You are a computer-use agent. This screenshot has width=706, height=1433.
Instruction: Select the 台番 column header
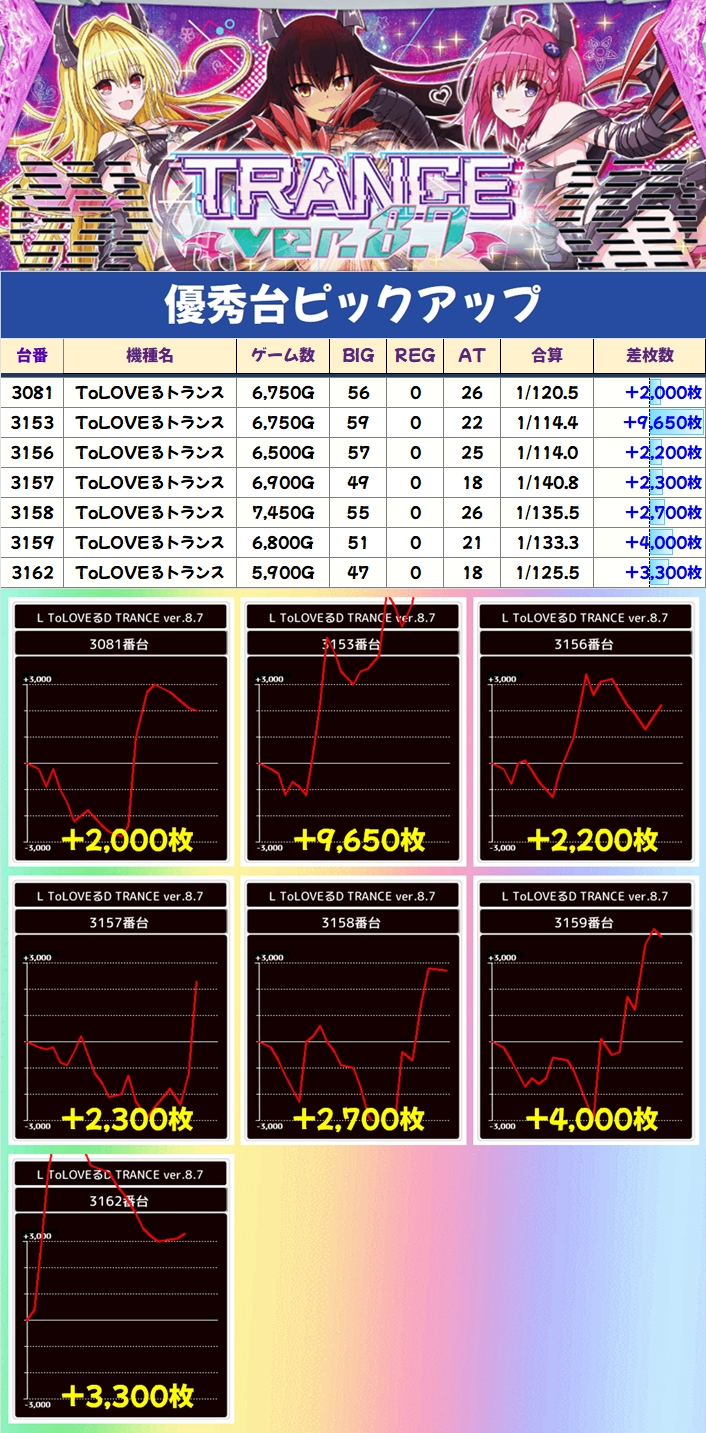31,356
